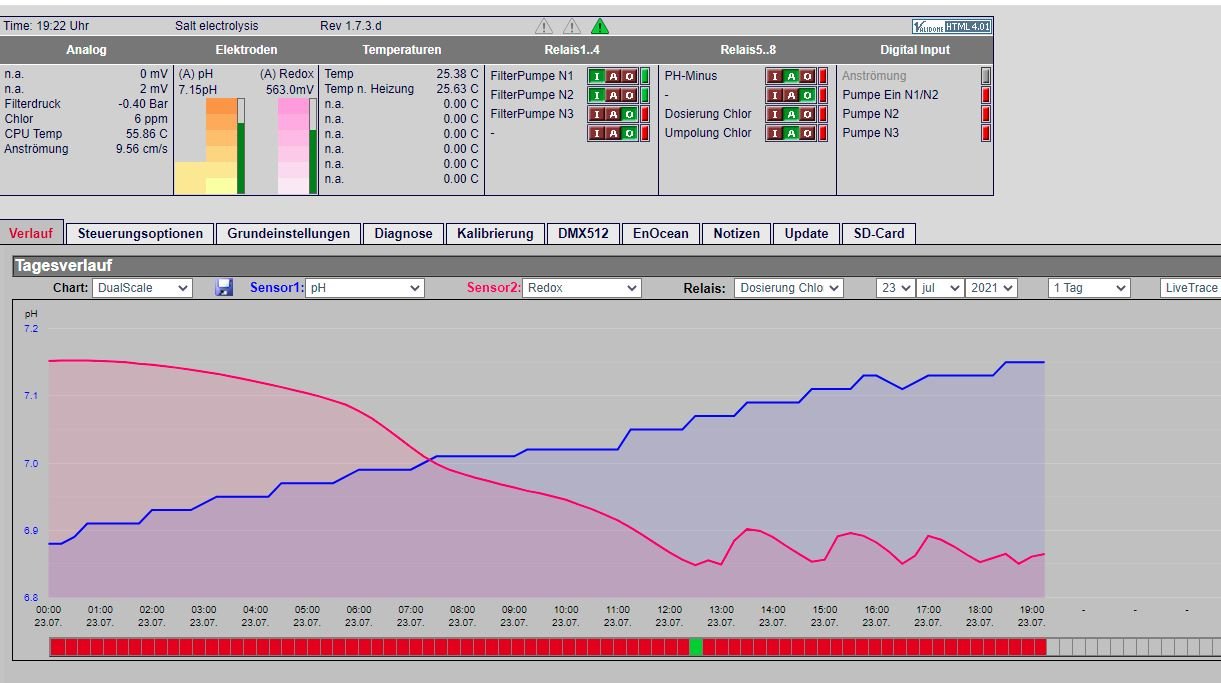Expand the Sensor2 Redox dropdown
Screen dimensions: 1221x683
(582, 288)
